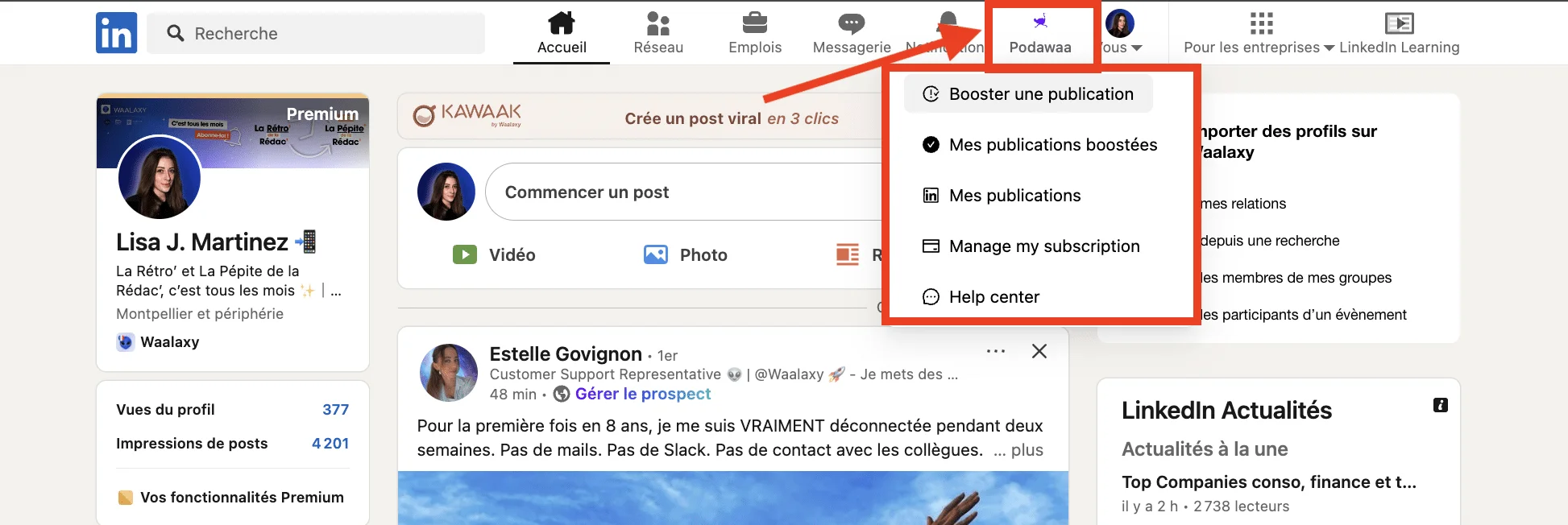Screen dimensions: 1568x525
Task: Open the Réseau network icon
Action: (658, 23)
